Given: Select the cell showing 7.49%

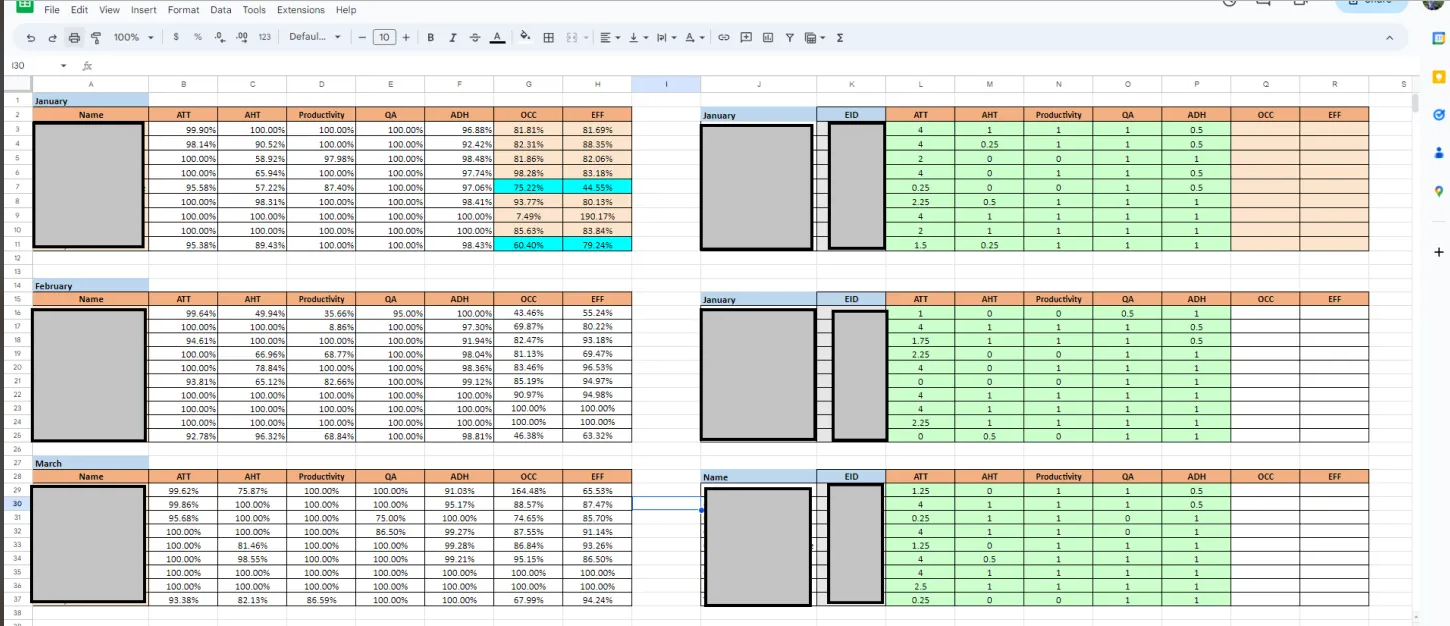Looking at the screenshot, I should pos(528,216).
